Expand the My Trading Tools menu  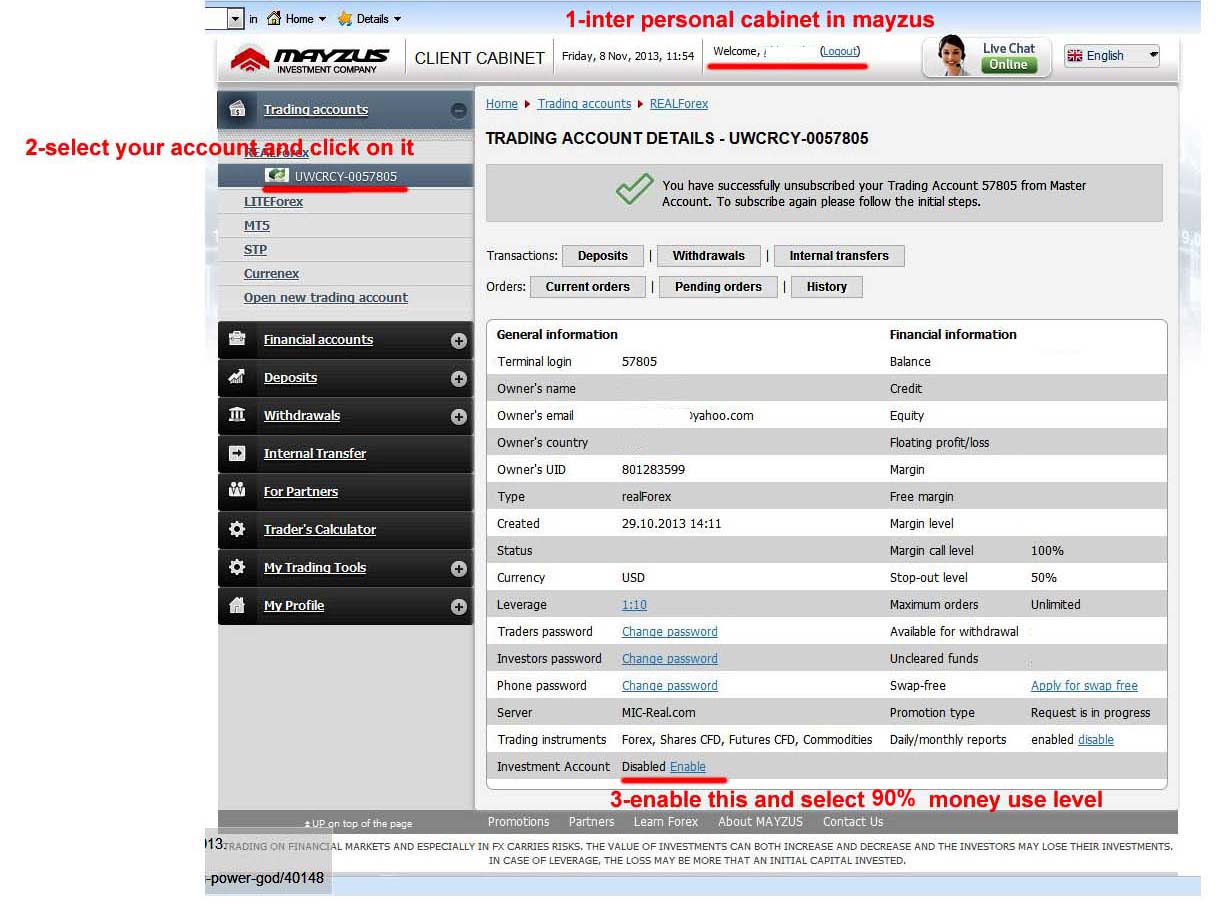pos(459,569)
